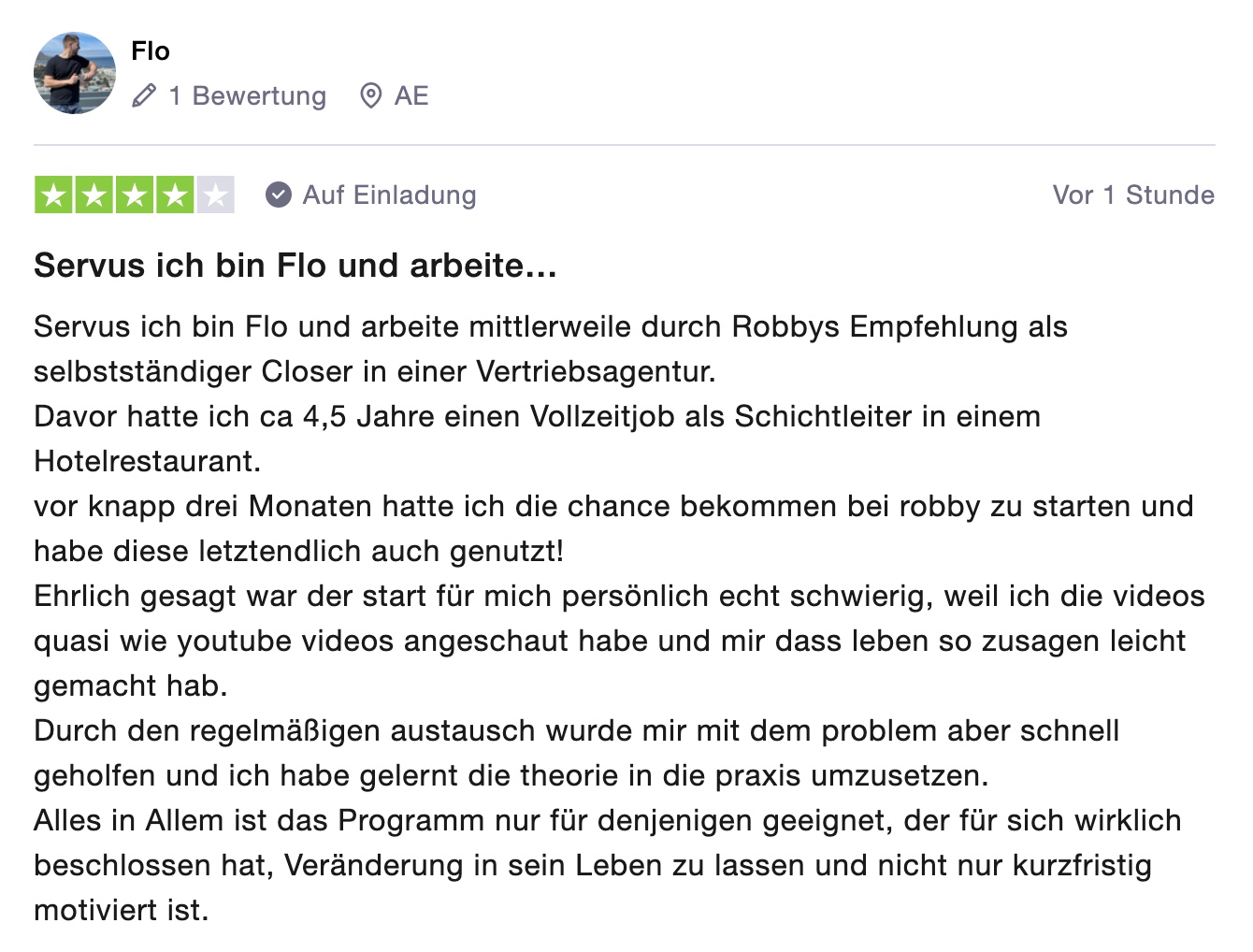Click the verified checkmark badge icon
This screenshot has height=952, width=1253.
(279, 195)
